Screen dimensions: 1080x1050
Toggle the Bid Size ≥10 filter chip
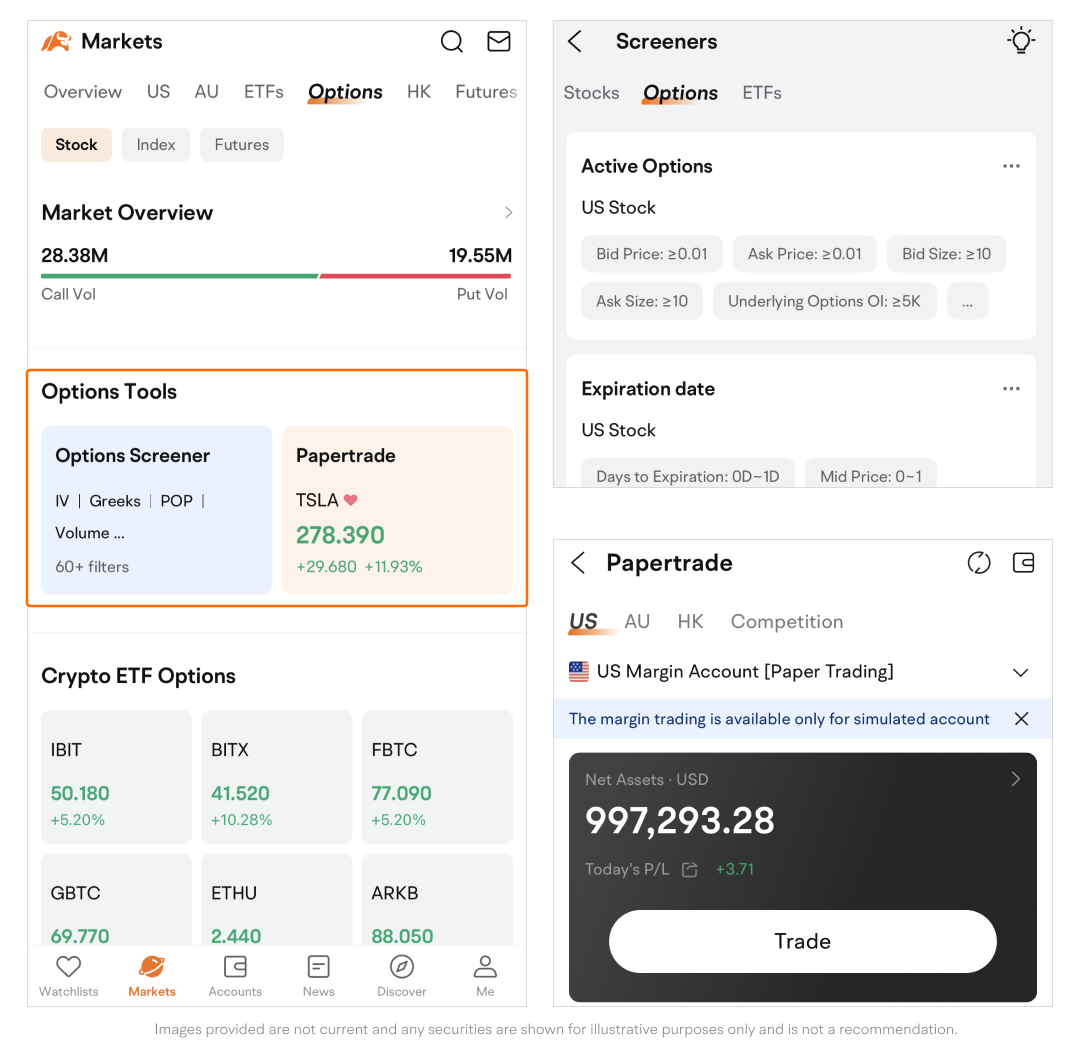946,254
